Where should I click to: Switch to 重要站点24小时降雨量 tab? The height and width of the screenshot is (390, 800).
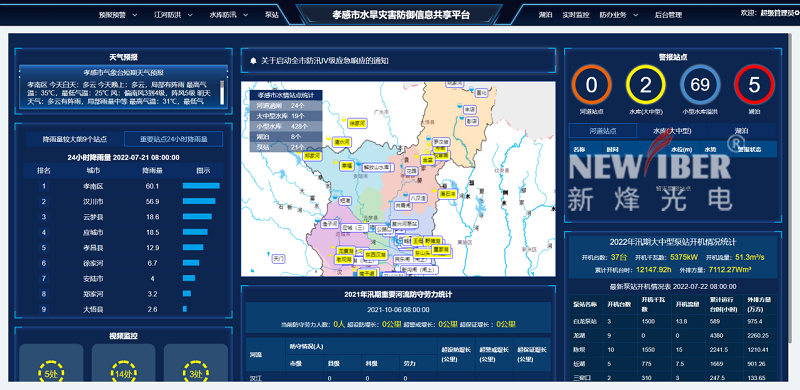pos(173,139)
